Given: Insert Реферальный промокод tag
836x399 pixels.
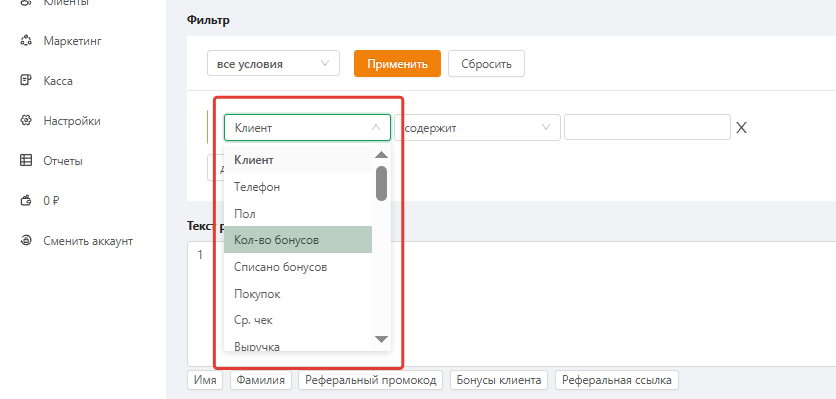Looking at the screenshot, I should click(371, 380).
